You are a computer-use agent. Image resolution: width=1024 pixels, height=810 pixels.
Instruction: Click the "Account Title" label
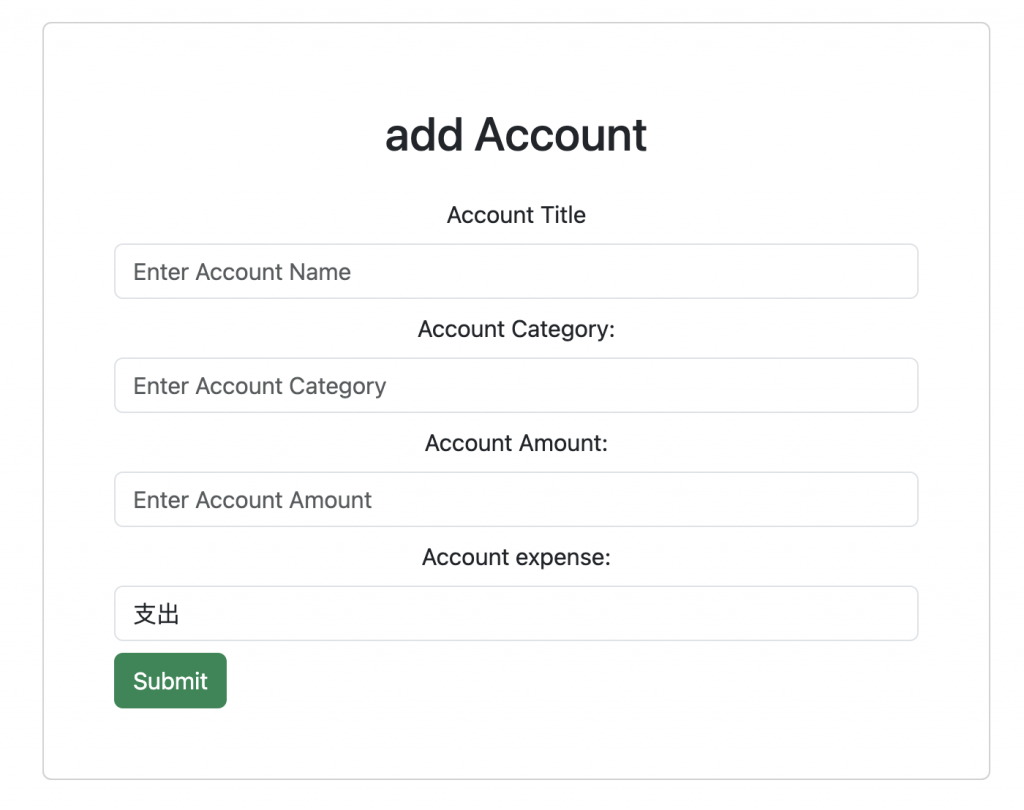(516, 215)
